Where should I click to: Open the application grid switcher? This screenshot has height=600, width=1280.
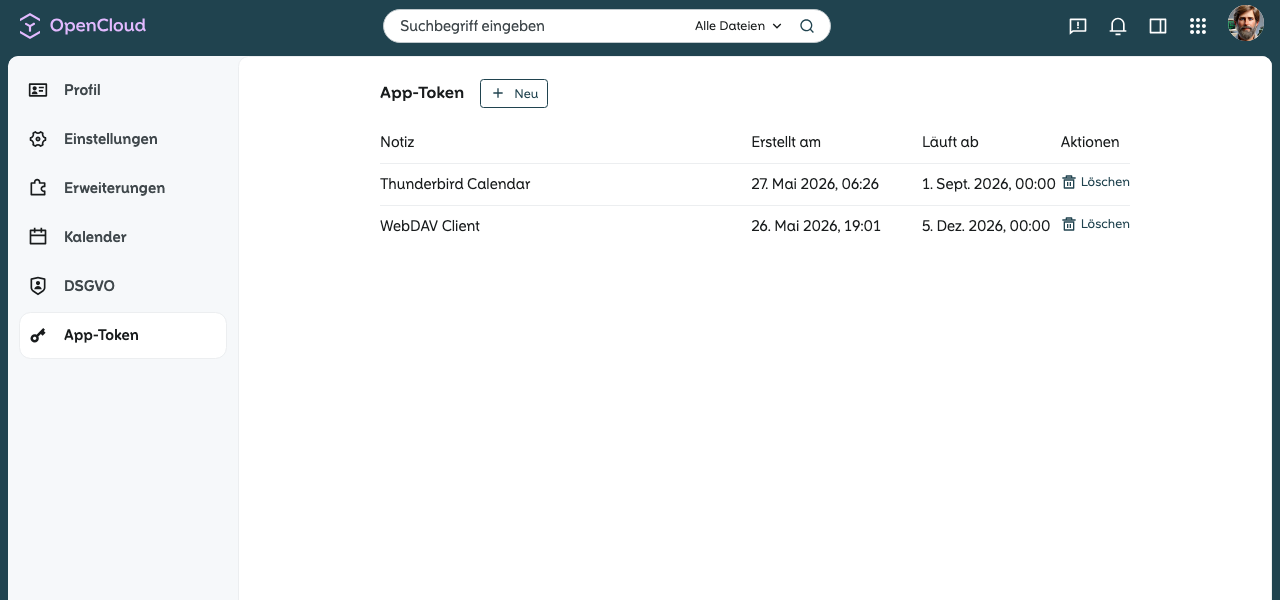tap(1198, 26)
